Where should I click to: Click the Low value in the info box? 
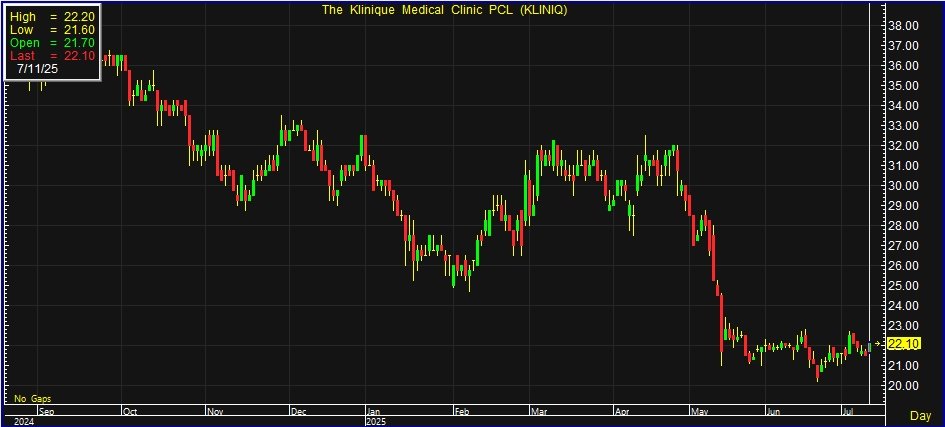[x=78, y=31]
